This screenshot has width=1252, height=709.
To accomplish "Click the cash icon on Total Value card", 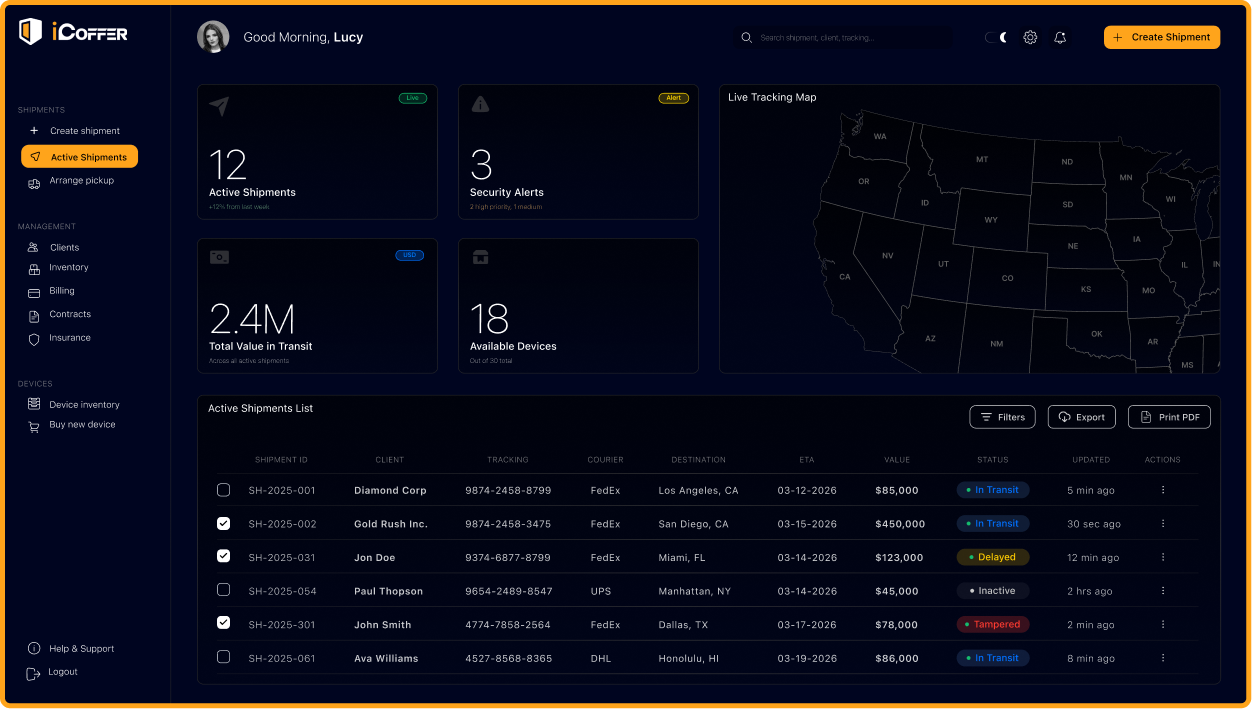I will pos(219,257).
